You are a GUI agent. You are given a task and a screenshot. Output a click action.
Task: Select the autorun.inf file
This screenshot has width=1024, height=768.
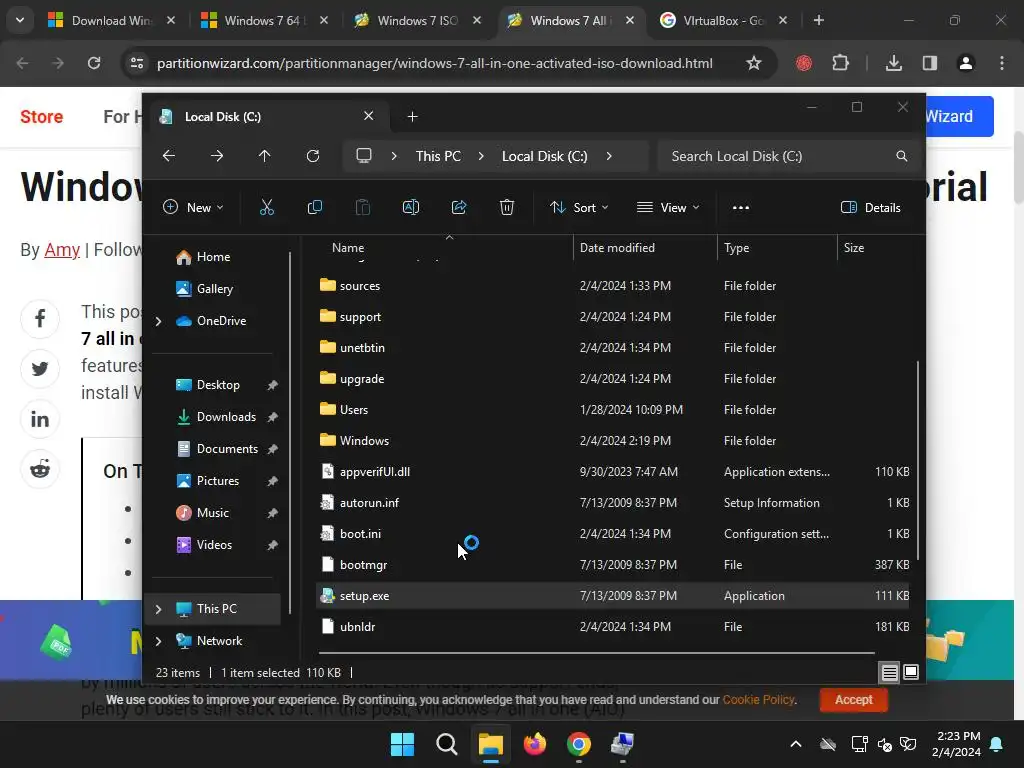coord(612,503)
